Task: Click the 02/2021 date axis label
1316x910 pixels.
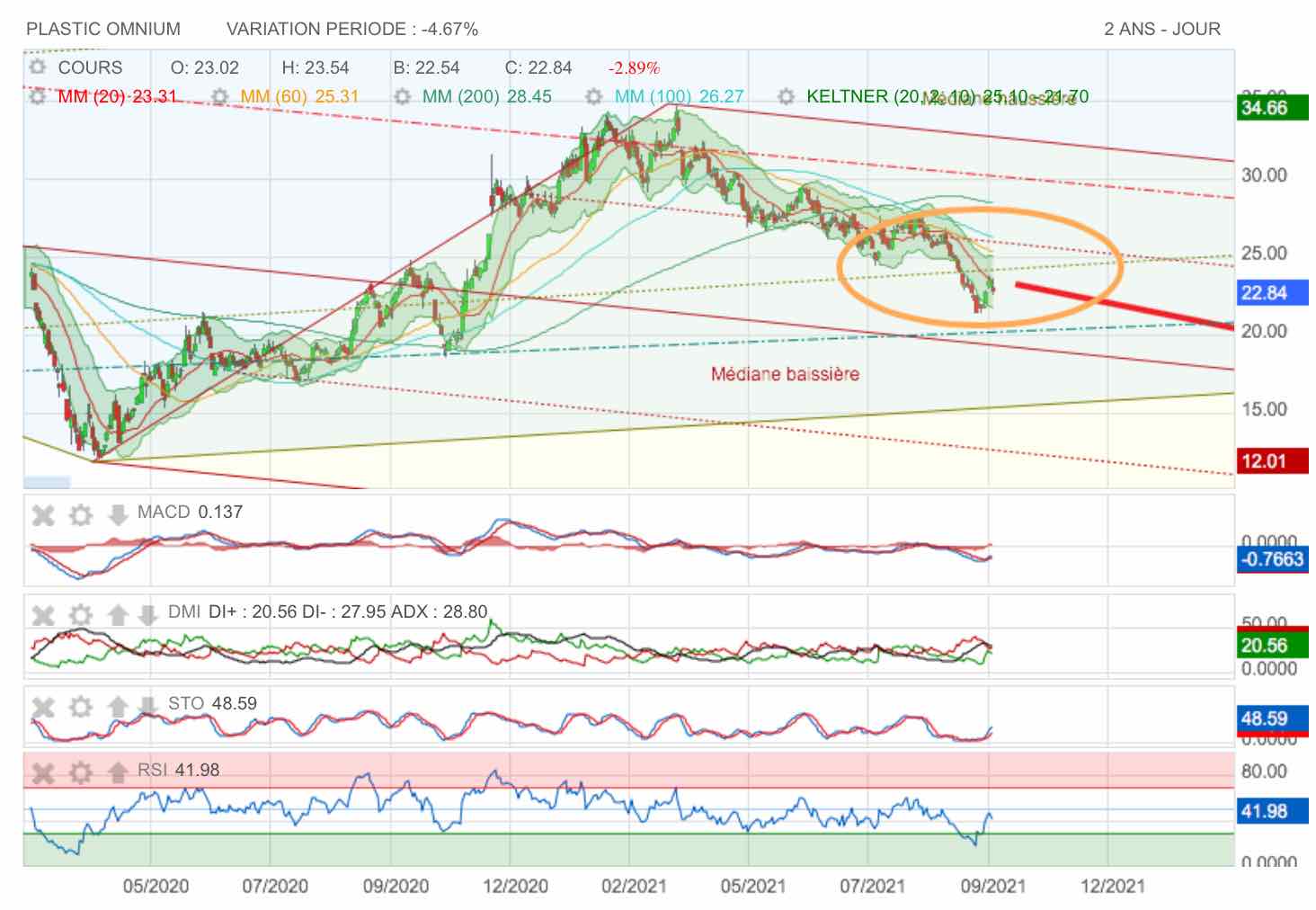Action: point(634,887)
